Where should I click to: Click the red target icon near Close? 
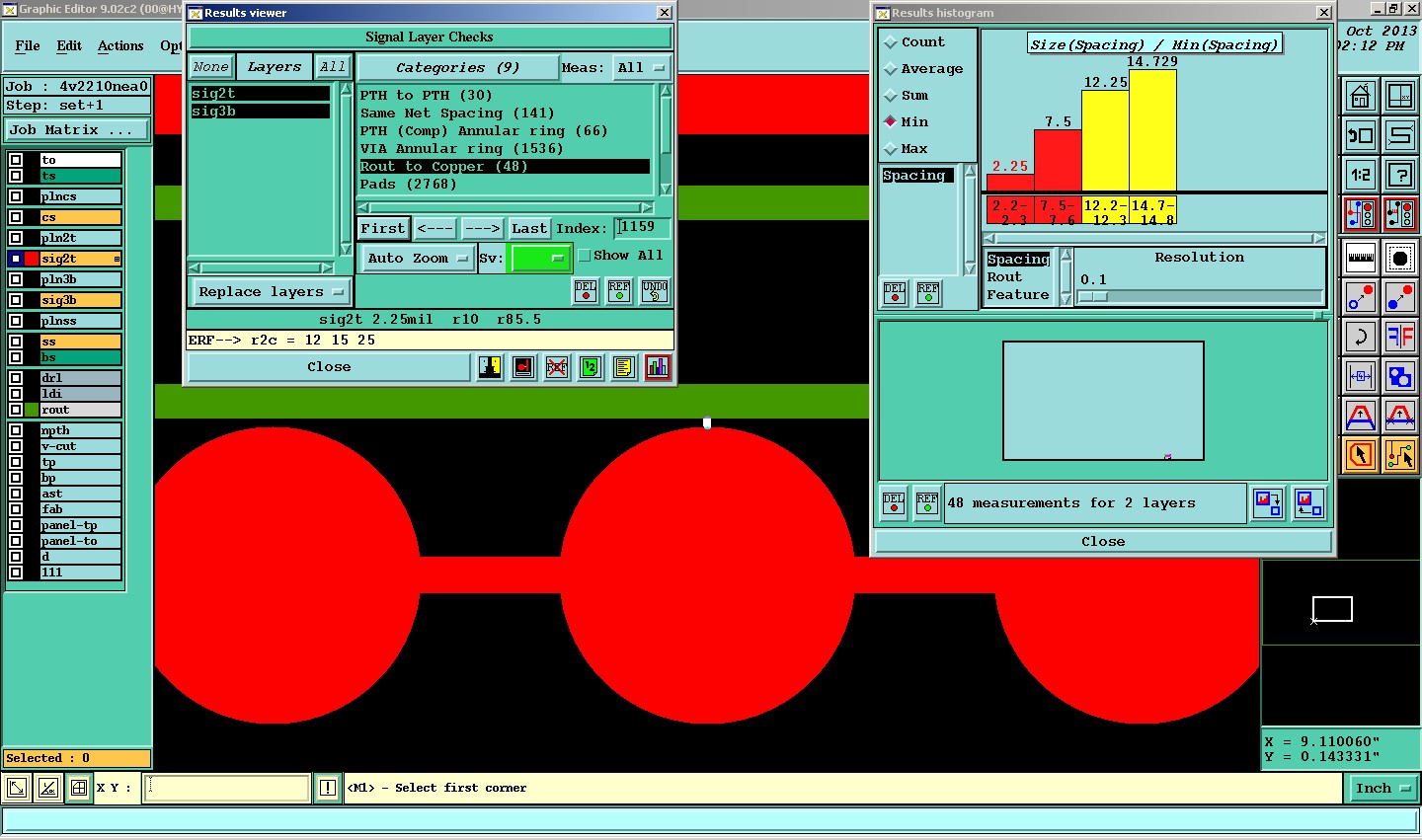523,367
